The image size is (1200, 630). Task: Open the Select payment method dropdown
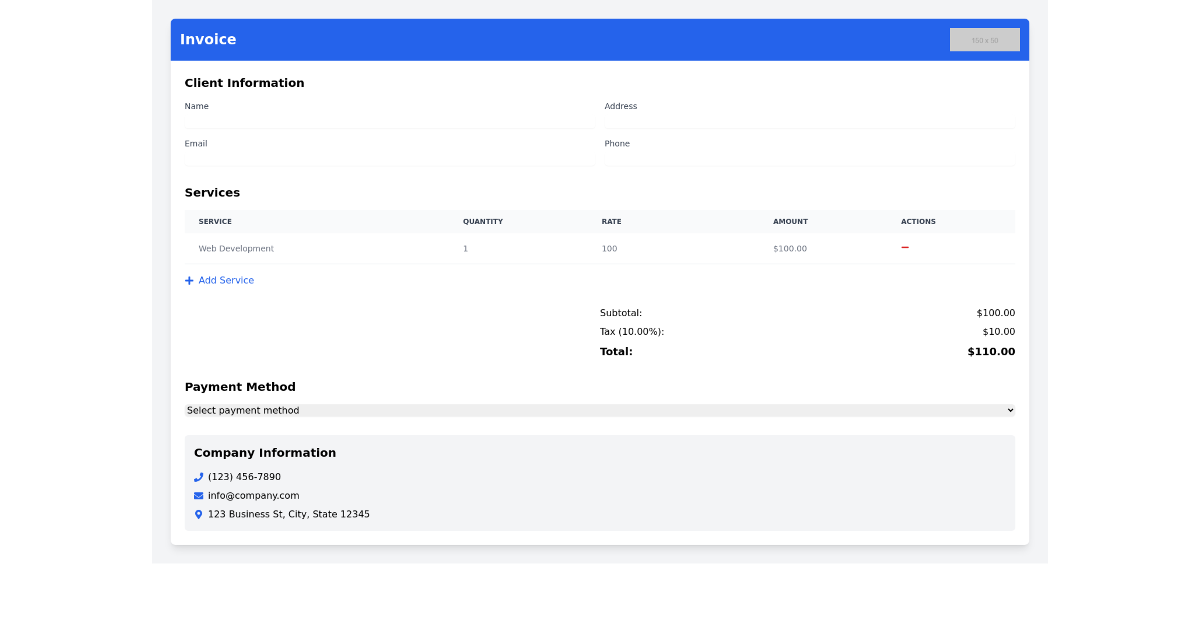pyautogui.click(x=600, y=410)
